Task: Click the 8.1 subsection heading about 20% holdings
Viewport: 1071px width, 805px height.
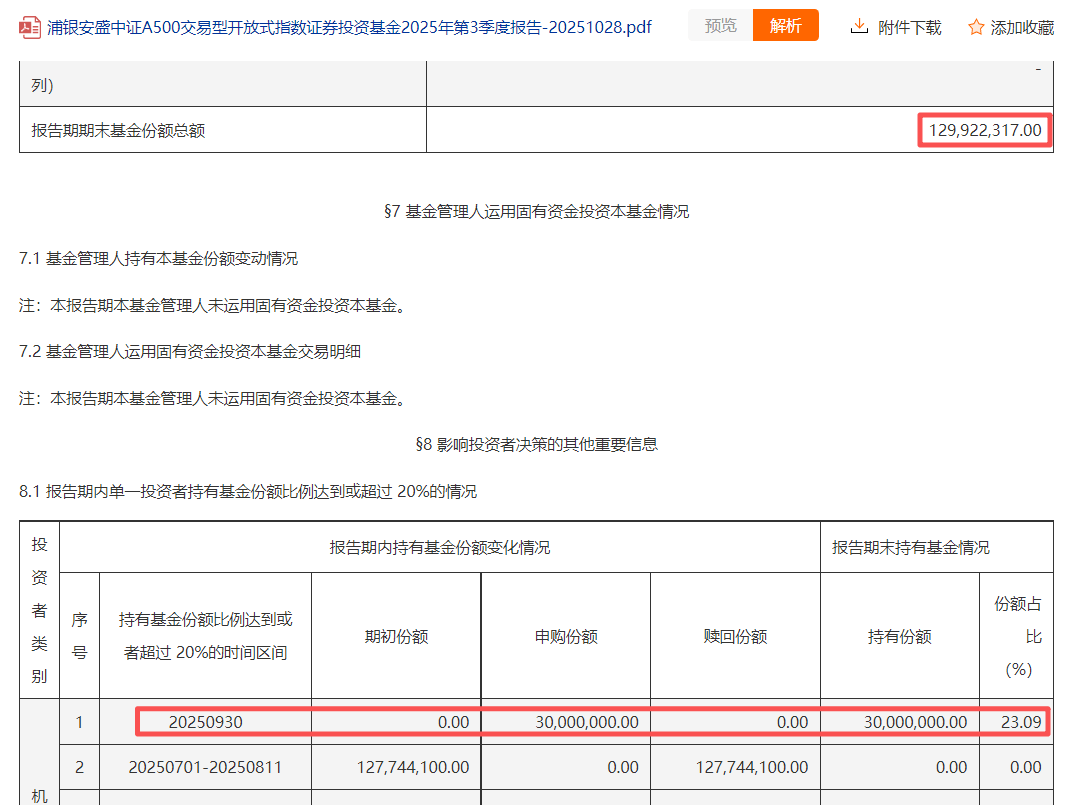Action: 248,492
